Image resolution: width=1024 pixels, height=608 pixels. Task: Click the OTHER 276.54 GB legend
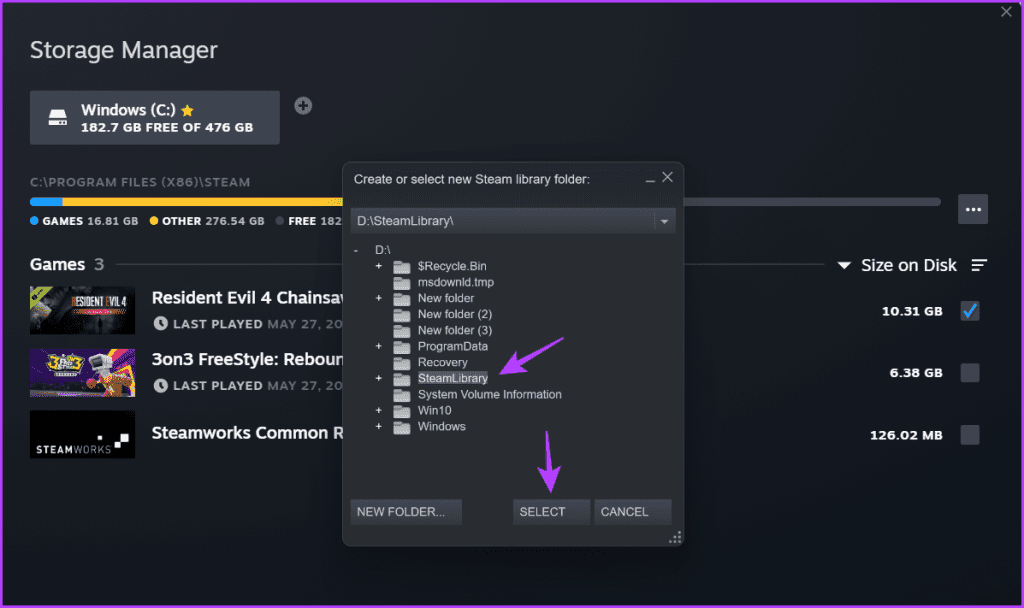click(207, 221)
